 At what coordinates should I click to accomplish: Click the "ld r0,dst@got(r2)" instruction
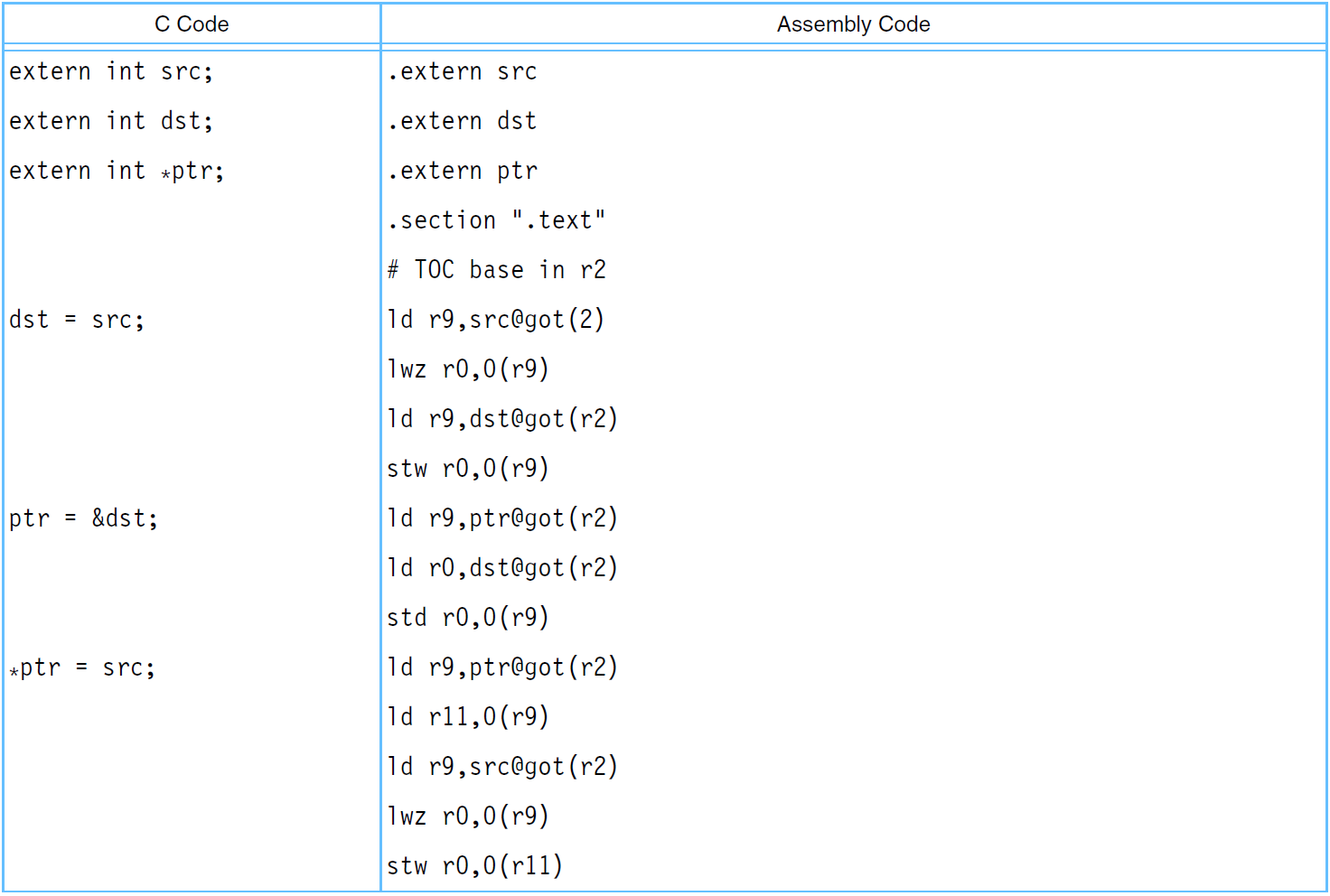coord(502,568)
